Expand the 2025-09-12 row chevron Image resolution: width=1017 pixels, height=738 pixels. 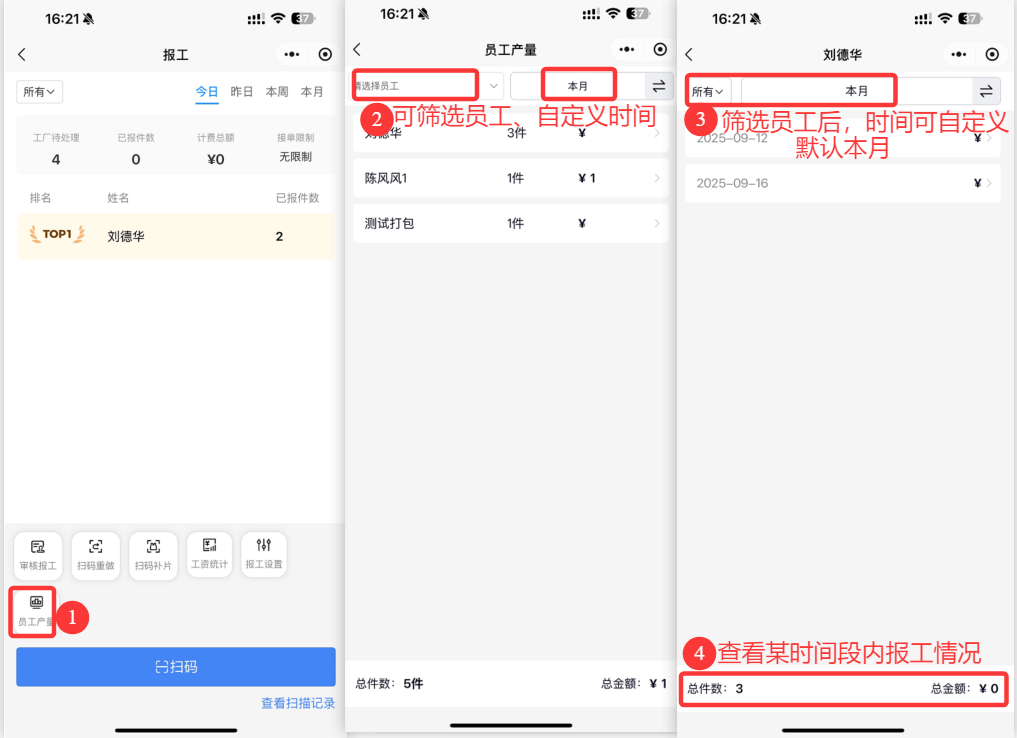click(989, 137)
